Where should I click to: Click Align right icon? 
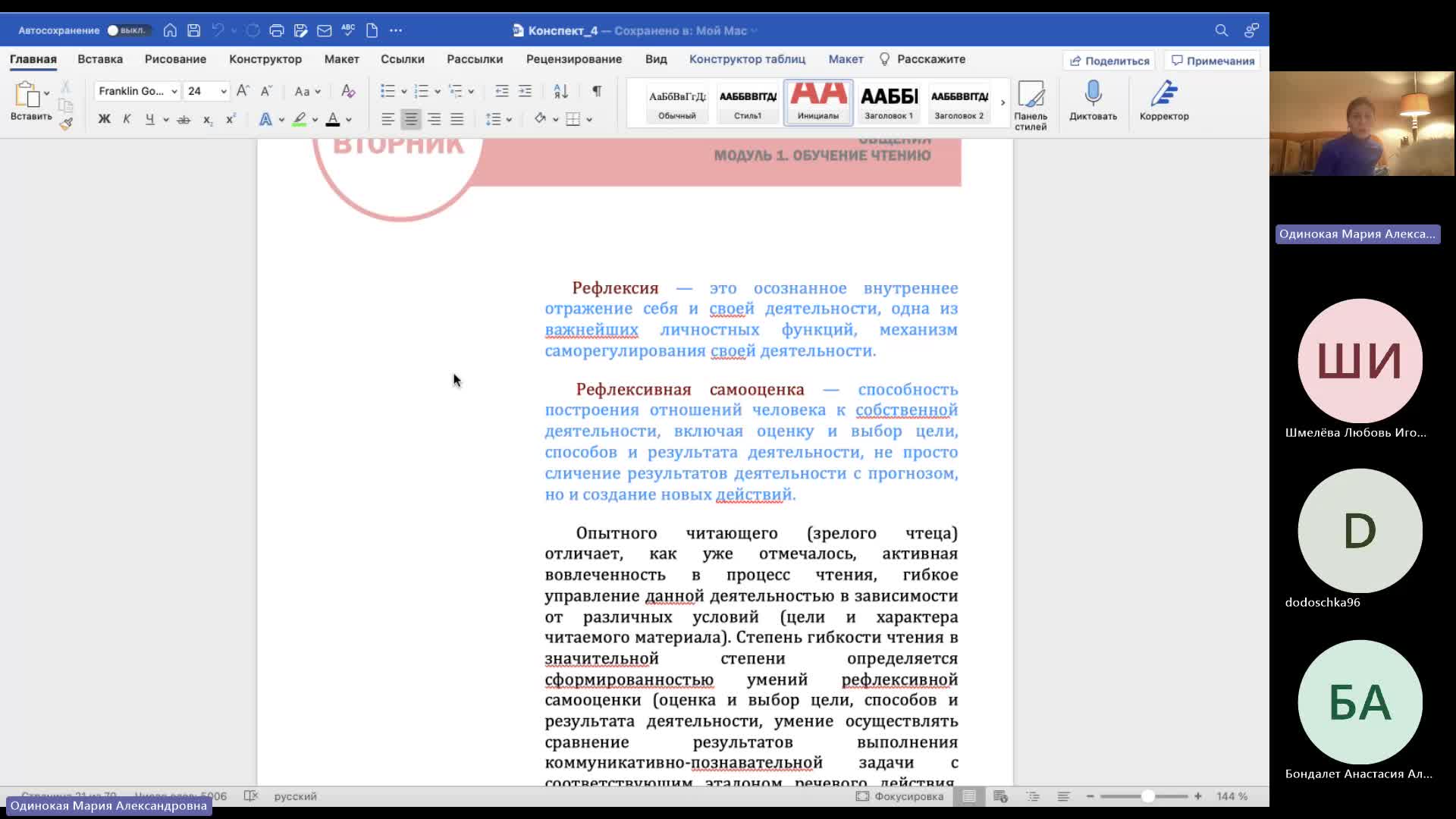pos(434,119)
